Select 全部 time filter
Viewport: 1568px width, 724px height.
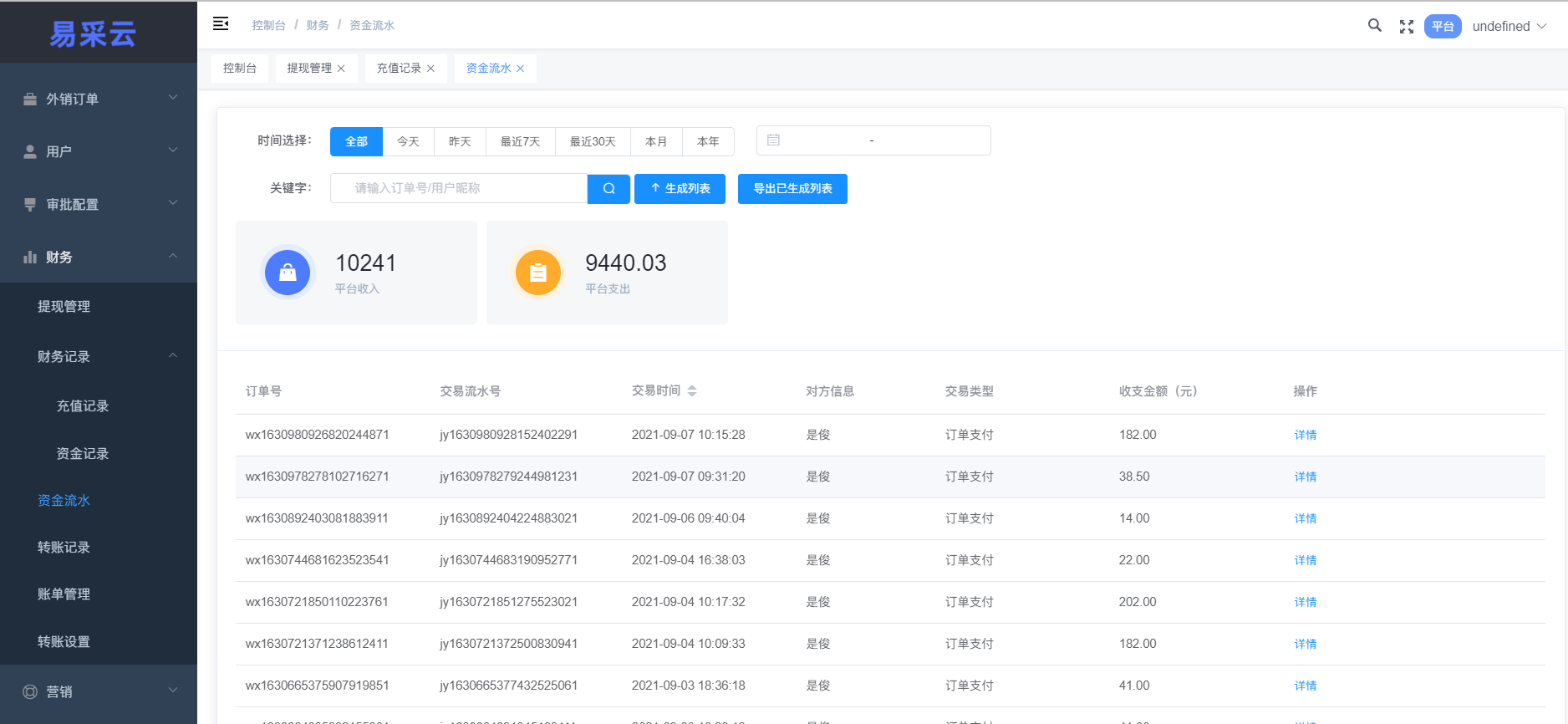tap(357, 141)
